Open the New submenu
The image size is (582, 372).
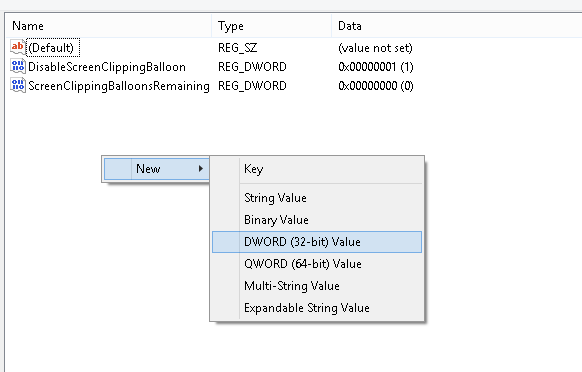coord(157,169)
